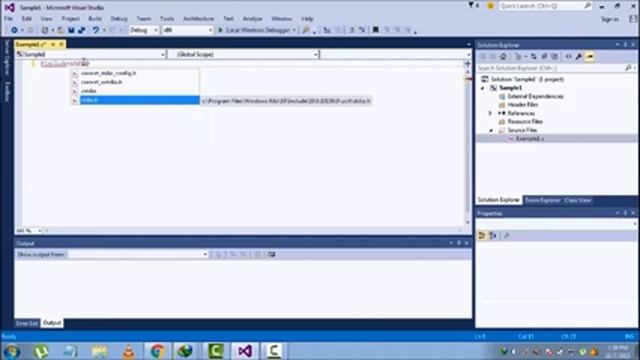Screen dimensions: 640x360
Task: Collapse the Source Files folder
Action: 491,130
